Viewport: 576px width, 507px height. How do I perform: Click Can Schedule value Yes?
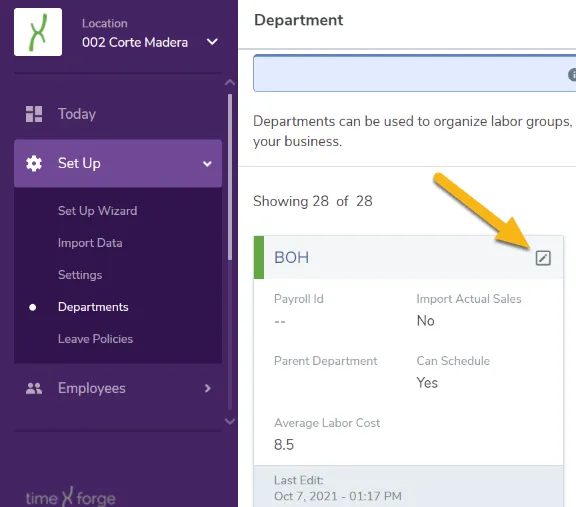click(427, 383)
